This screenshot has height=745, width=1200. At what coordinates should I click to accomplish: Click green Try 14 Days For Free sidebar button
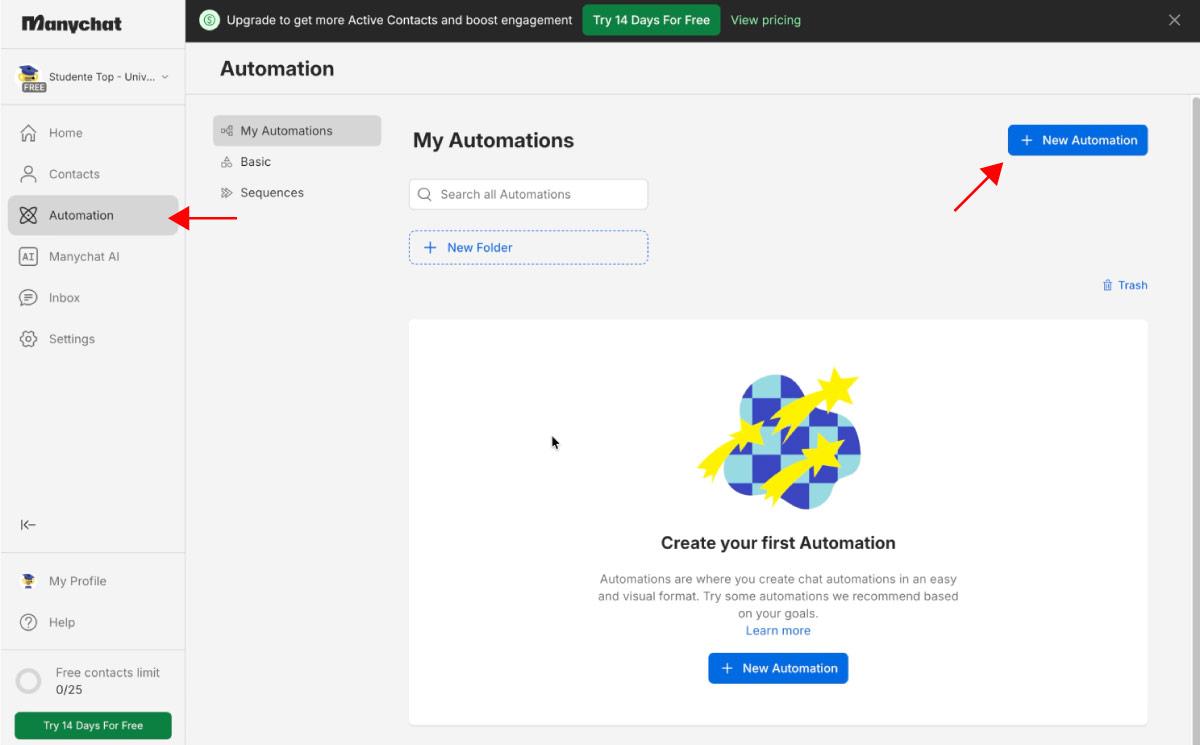(93, 726)
